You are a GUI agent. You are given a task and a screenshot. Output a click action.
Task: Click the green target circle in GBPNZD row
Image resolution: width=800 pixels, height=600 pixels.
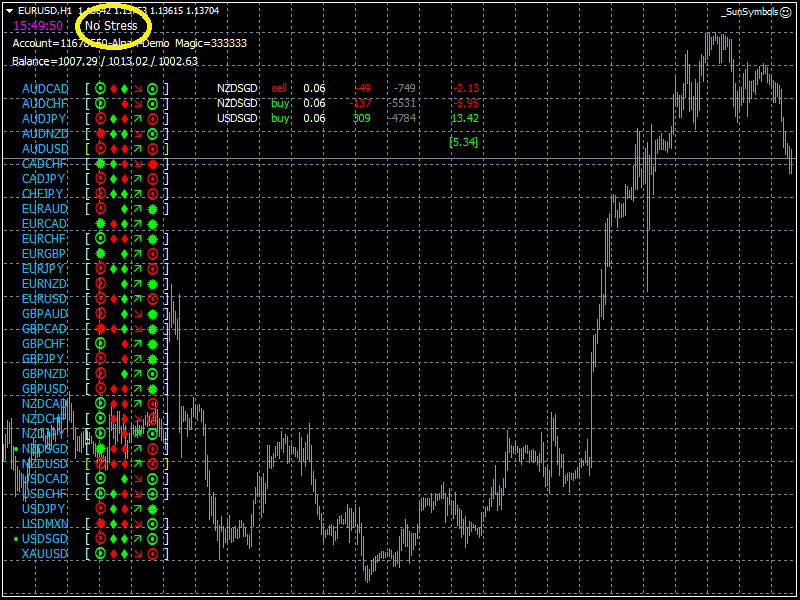(152, 373)
